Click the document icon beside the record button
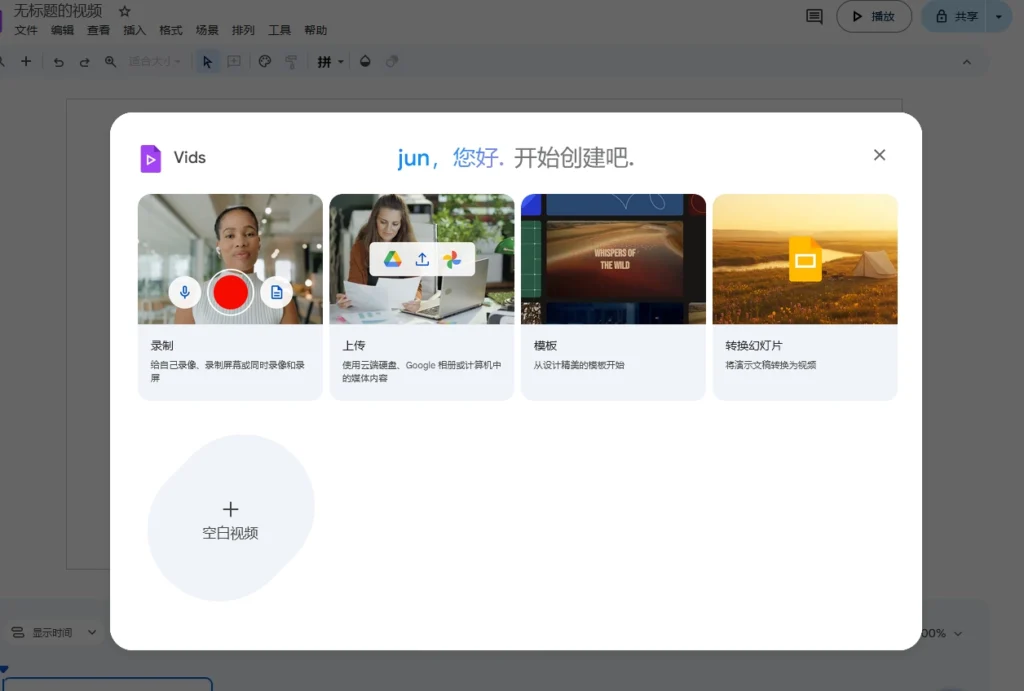The height and width of the screenshot is (691, 1024). 277,292
